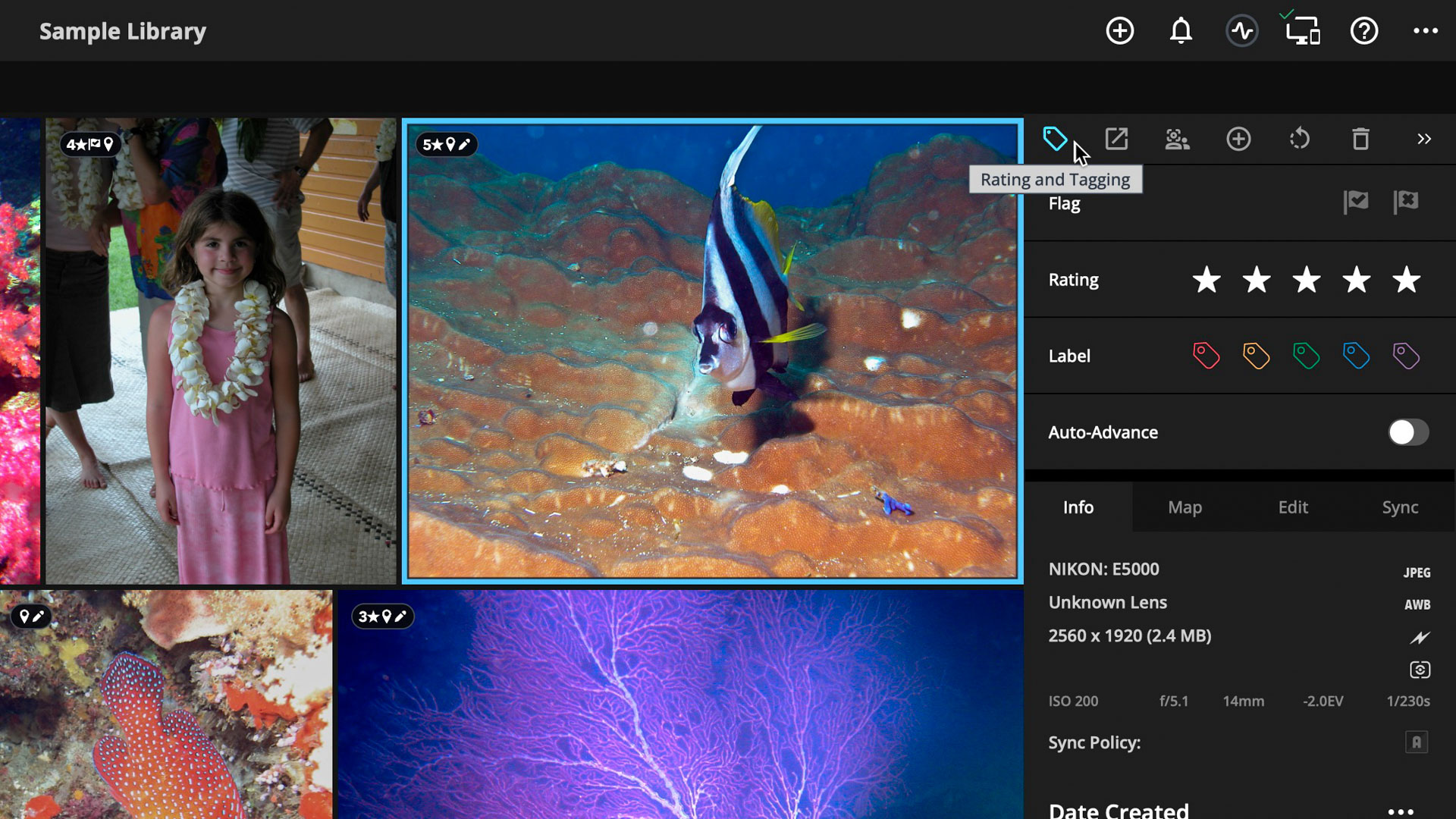Screen dimensions: 1456x819
Task: Click the 4-star badge on girl photo
Action: pyautogui.click(x=89, y=144)
